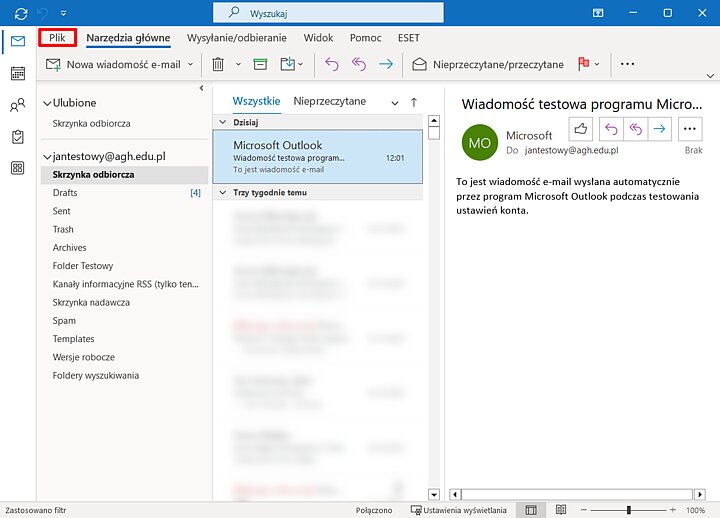Open the Calendar module in the sidebar
The width and height of the screenshot is (720, 518).
tap(18, 73)
